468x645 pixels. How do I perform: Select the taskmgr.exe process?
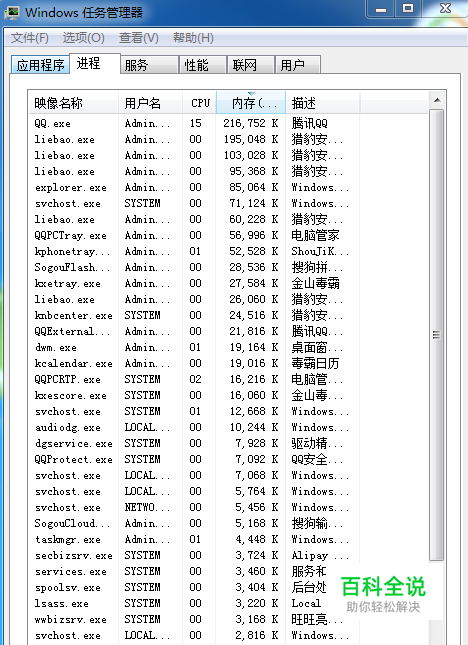point(195,540)
